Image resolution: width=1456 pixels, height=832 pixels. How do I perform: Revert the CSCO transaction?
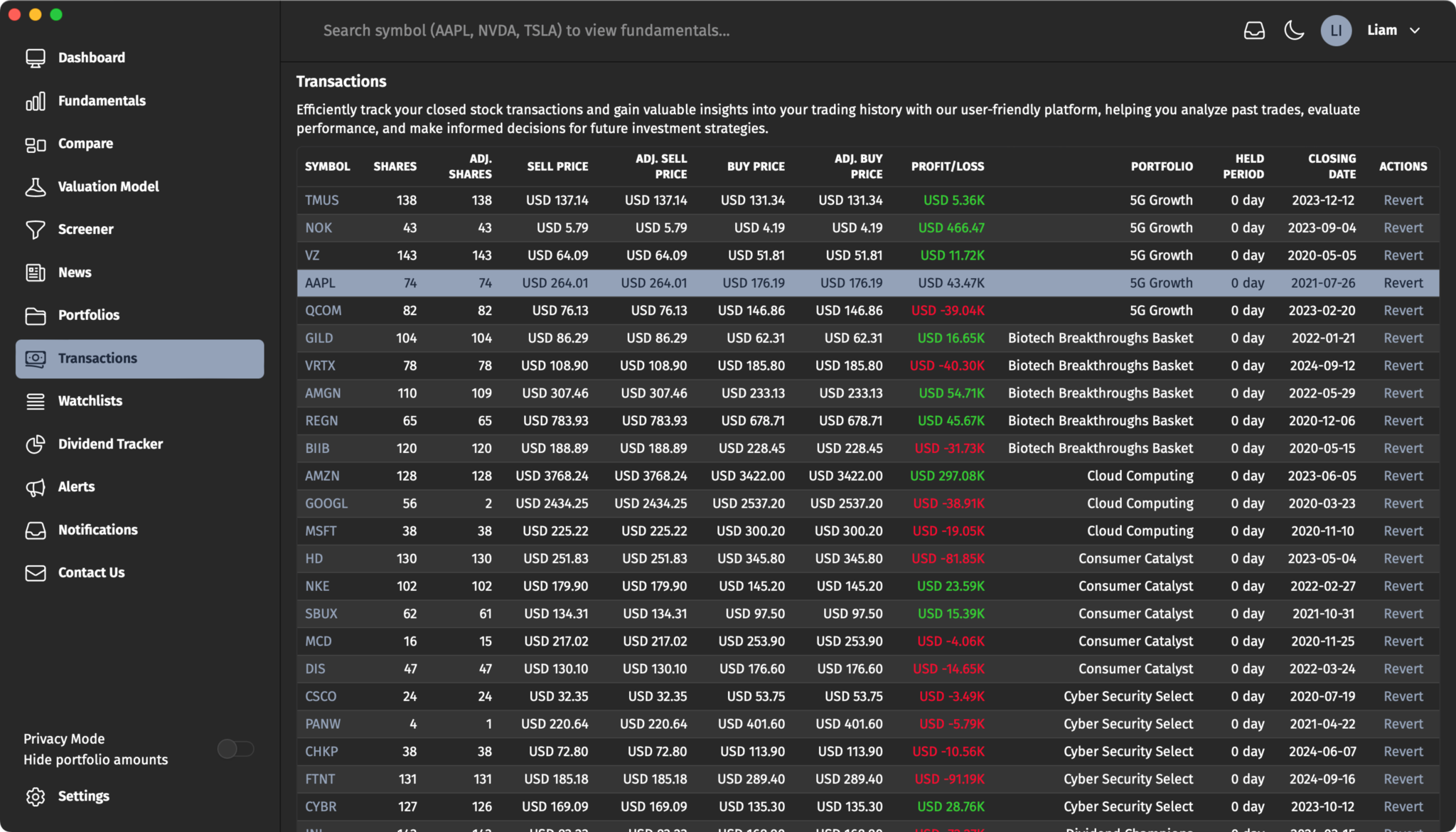[1403, 697]
